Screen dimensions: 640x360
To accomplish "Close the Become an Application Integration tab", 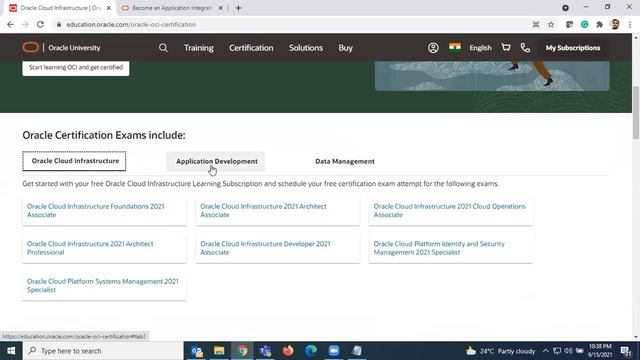I will pos(220,8).
